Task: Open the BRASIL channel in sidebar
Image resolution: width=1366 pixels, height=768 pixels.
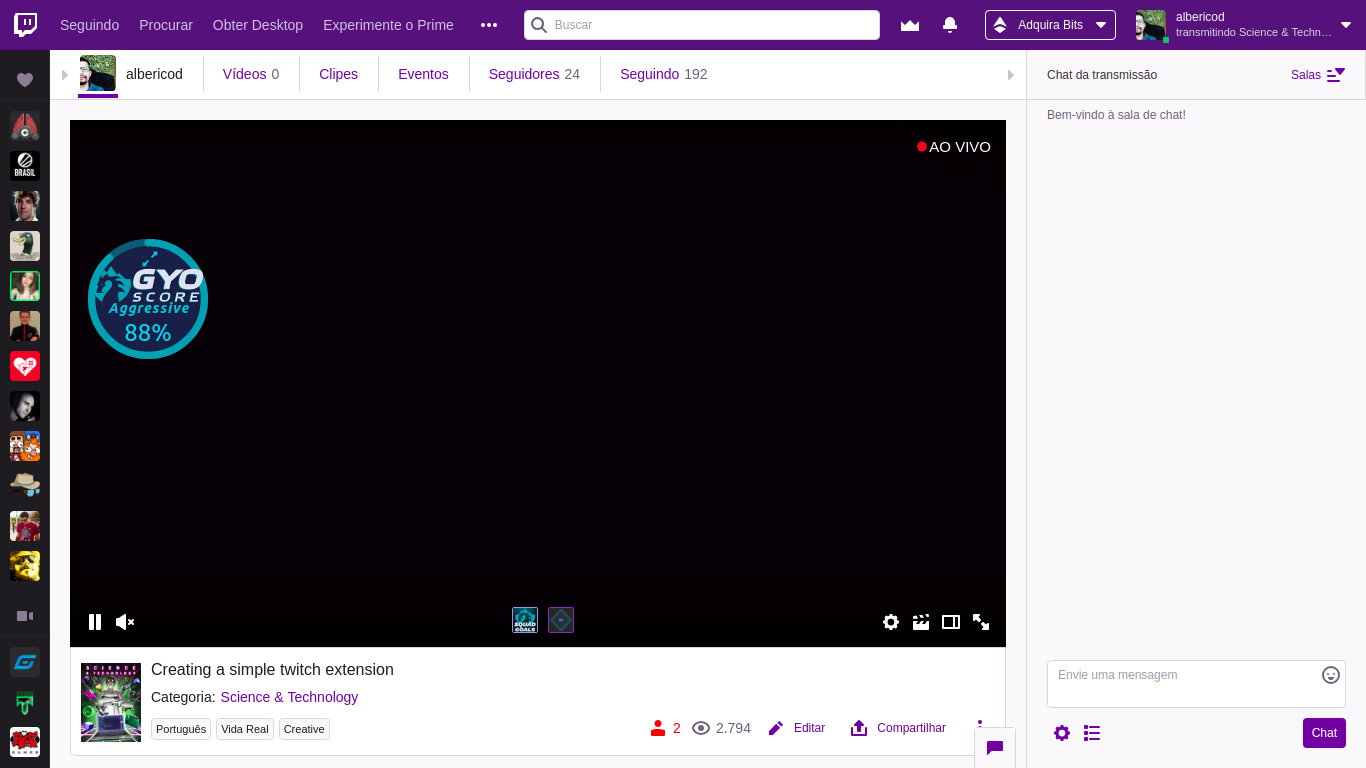Action: (x=25, y=166)
